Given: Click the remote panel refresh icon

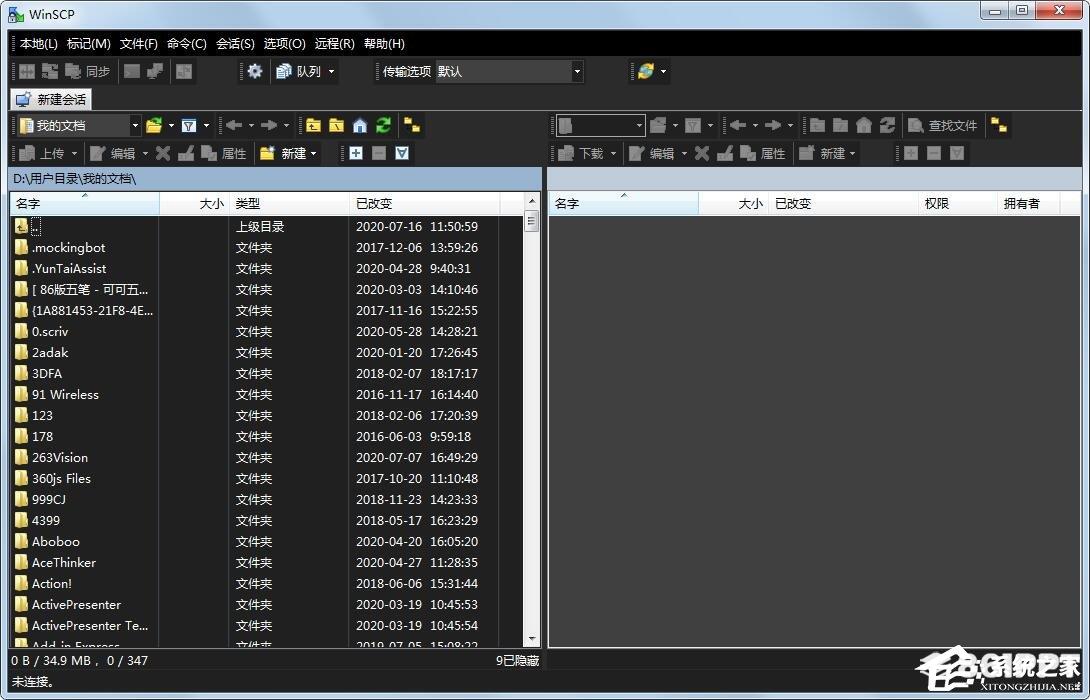Looking at the screenshot, I should point(887,125).
